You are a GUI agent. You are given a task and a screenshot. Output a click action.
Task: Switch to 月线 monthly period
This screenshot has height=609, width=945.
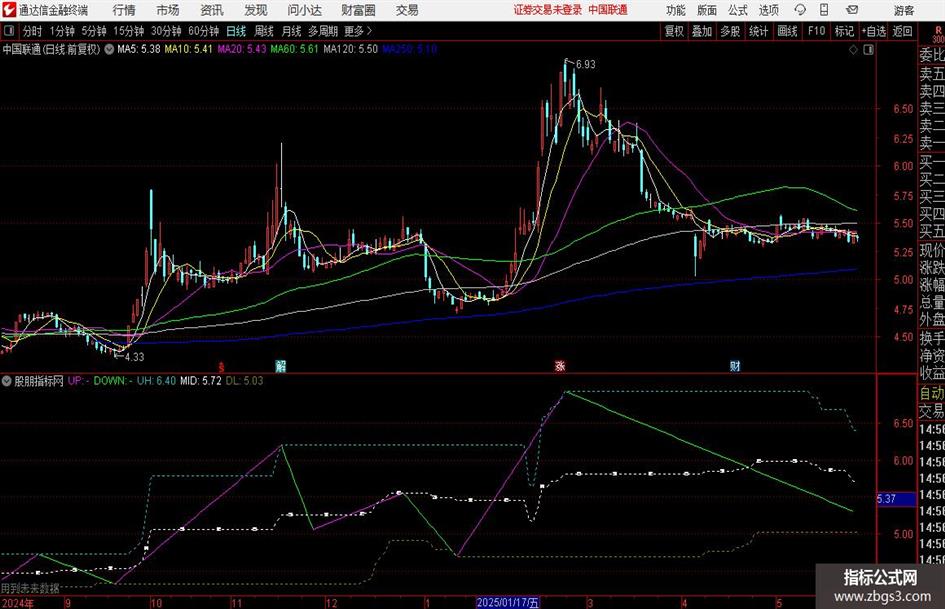click(x=292, y=31)
